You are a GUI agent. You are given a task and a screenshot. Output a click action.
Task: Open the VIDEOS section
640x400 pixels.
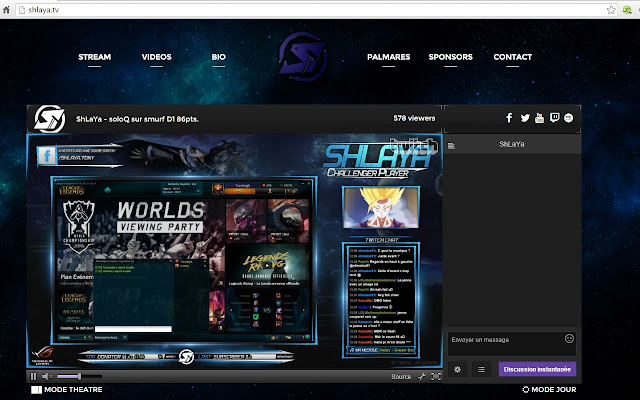pos(156,57)
